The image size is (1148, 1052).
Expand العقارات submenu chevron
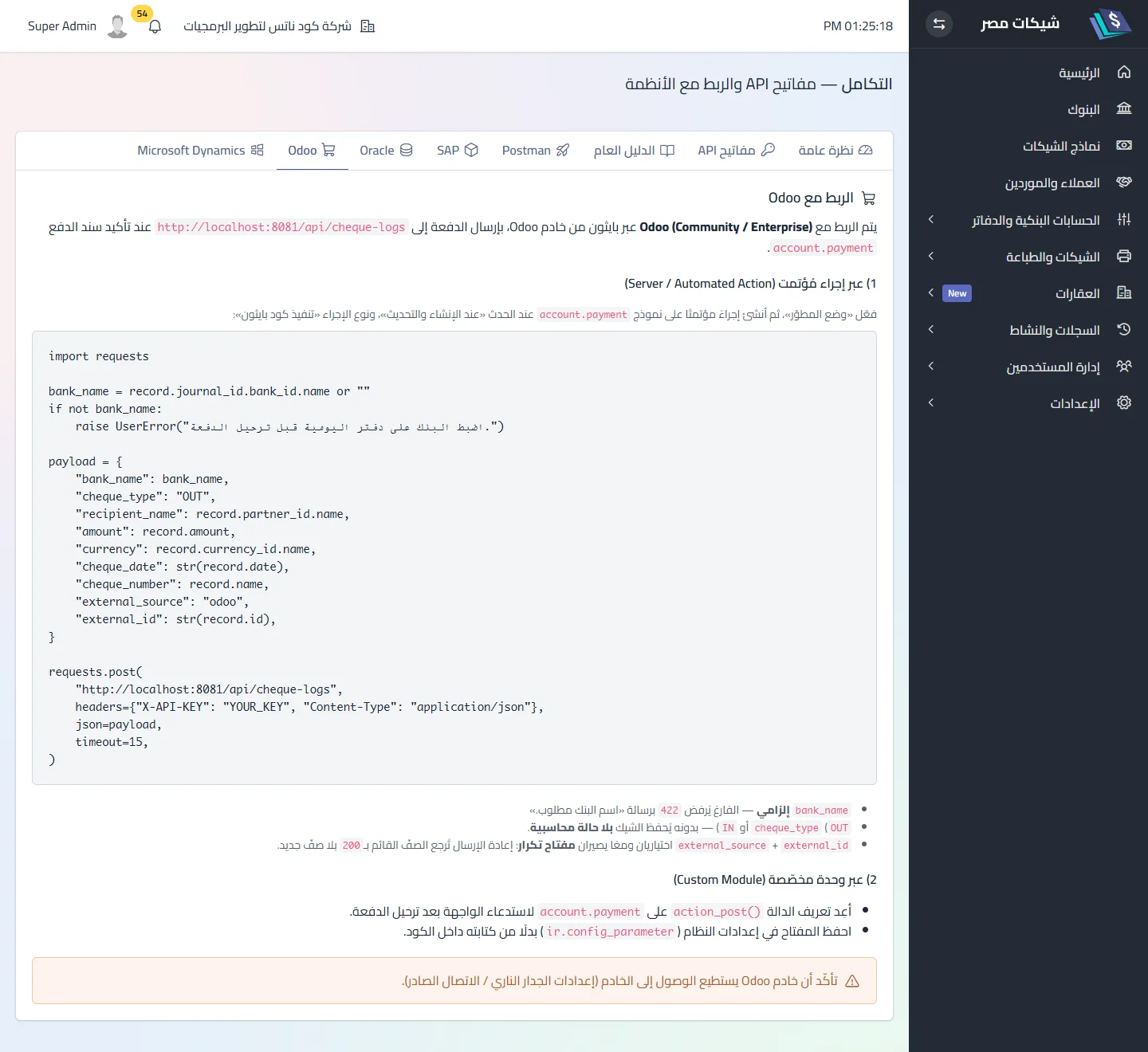click(930, 292)
